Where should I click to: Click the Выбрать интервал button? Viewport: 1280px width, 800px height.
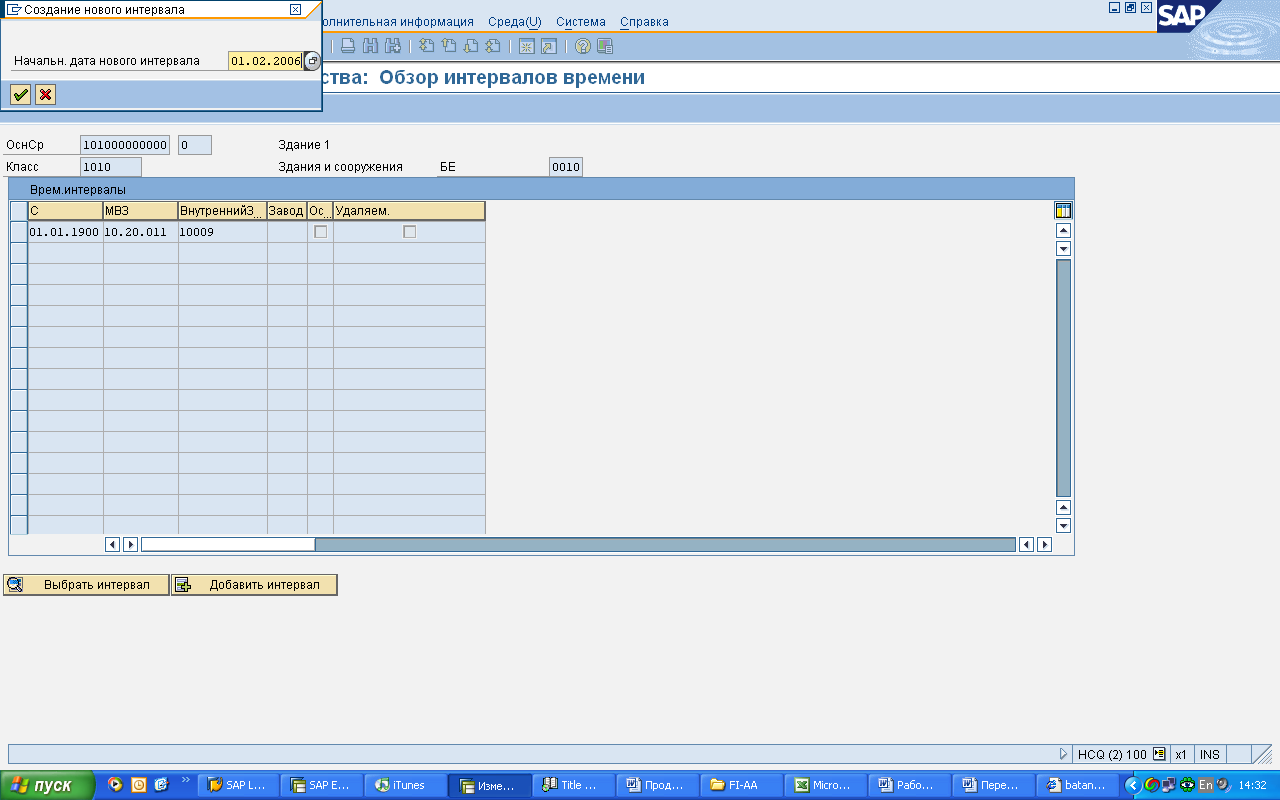pyautogui.click(x=86, y=585)
